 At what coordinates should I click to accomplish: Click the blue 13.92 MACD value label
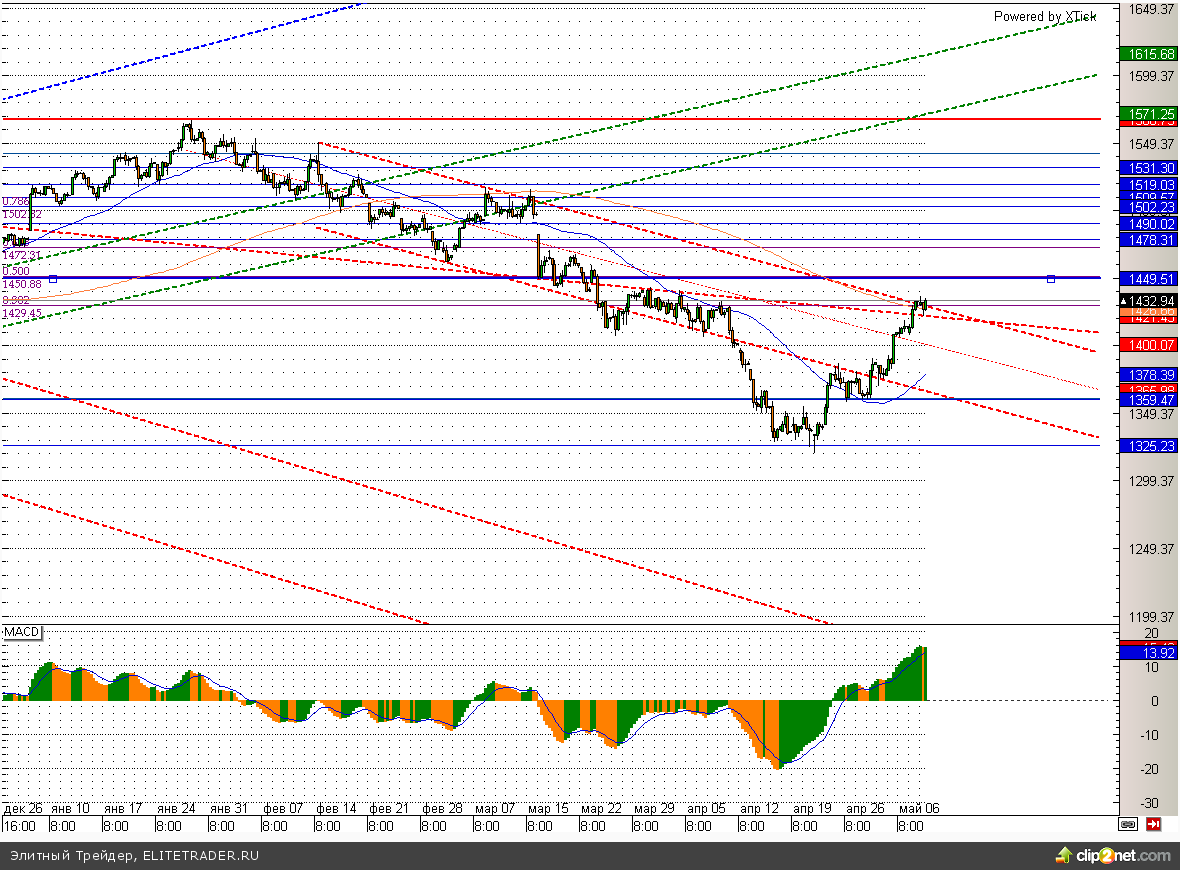(1149, 653)
